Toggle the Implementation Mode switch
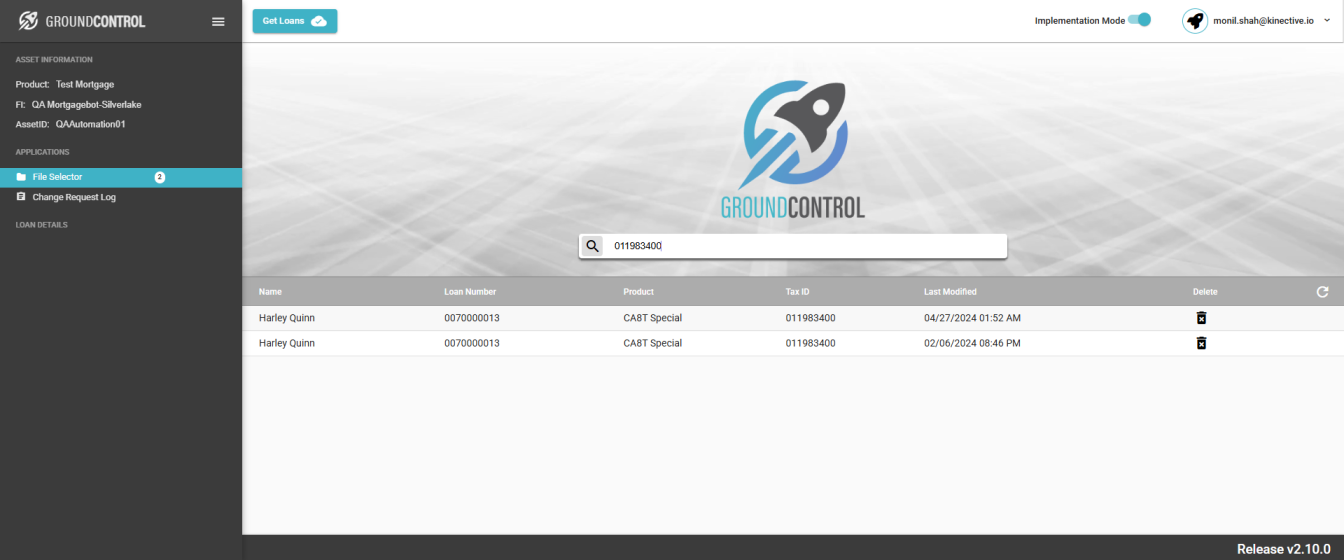 [1140, 20]
